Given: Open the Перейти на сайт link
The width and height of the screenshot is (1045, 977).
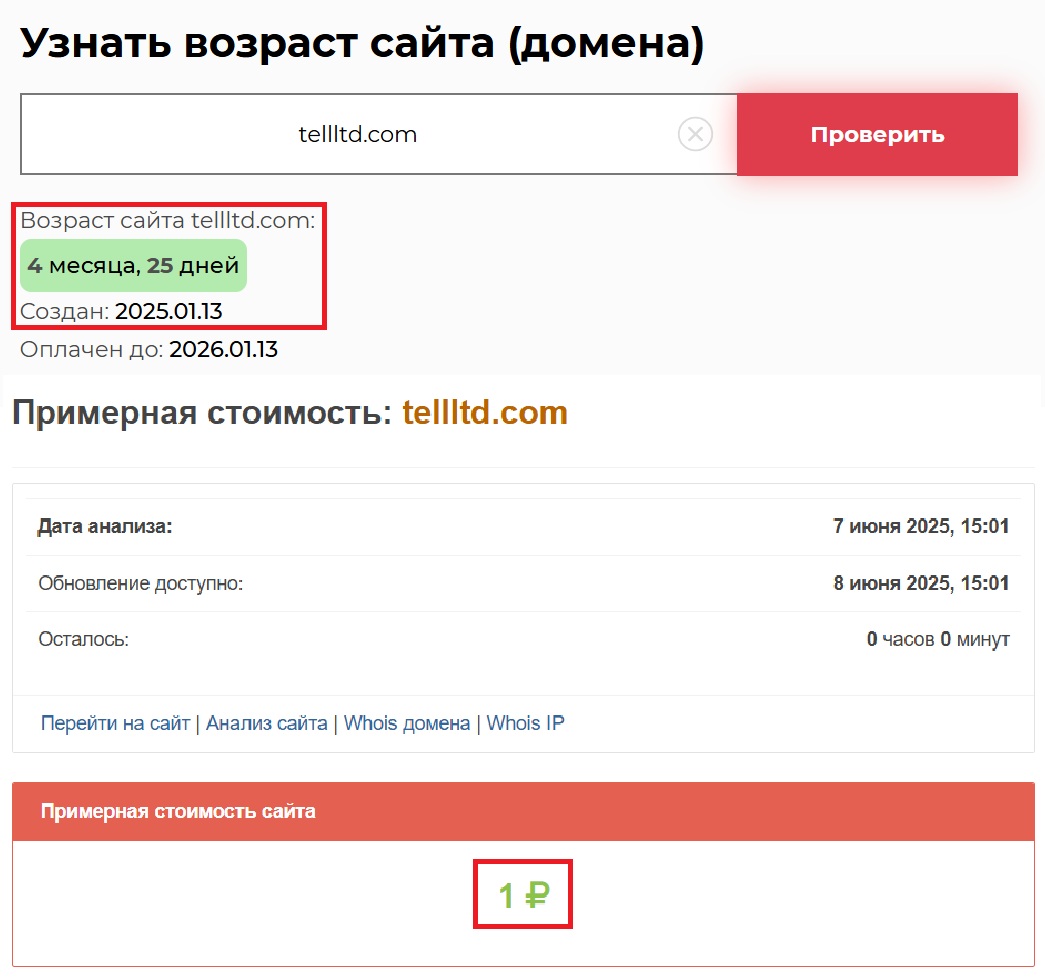Looking at the screenshot, I should coord(115,723).
